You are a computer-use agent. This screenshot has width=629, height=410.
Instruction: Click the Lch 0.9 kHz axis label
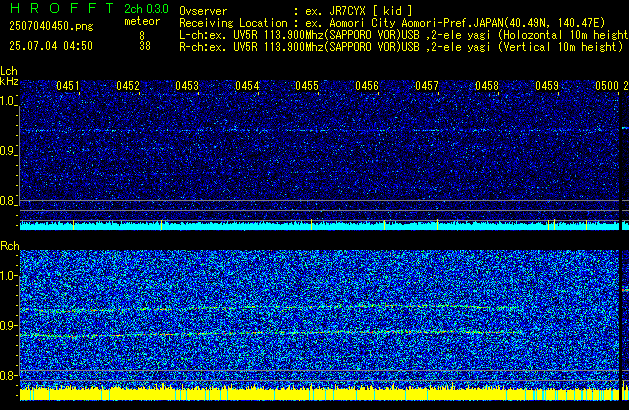click(x=8, y=151)
